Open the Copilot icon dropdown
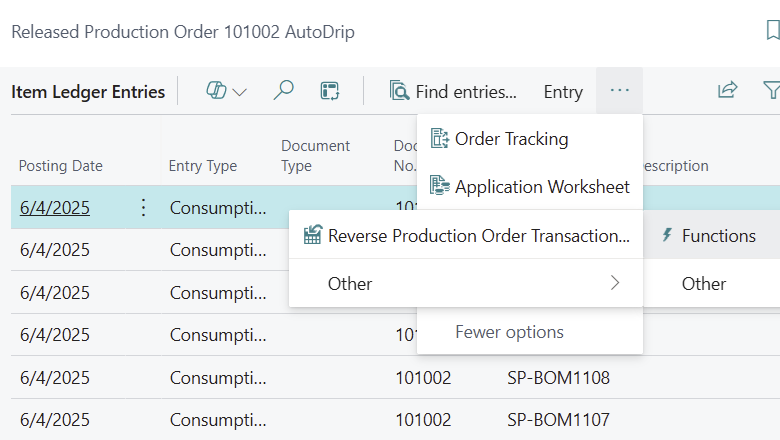This screenshot has height=440, width=780. coord(226,91)
